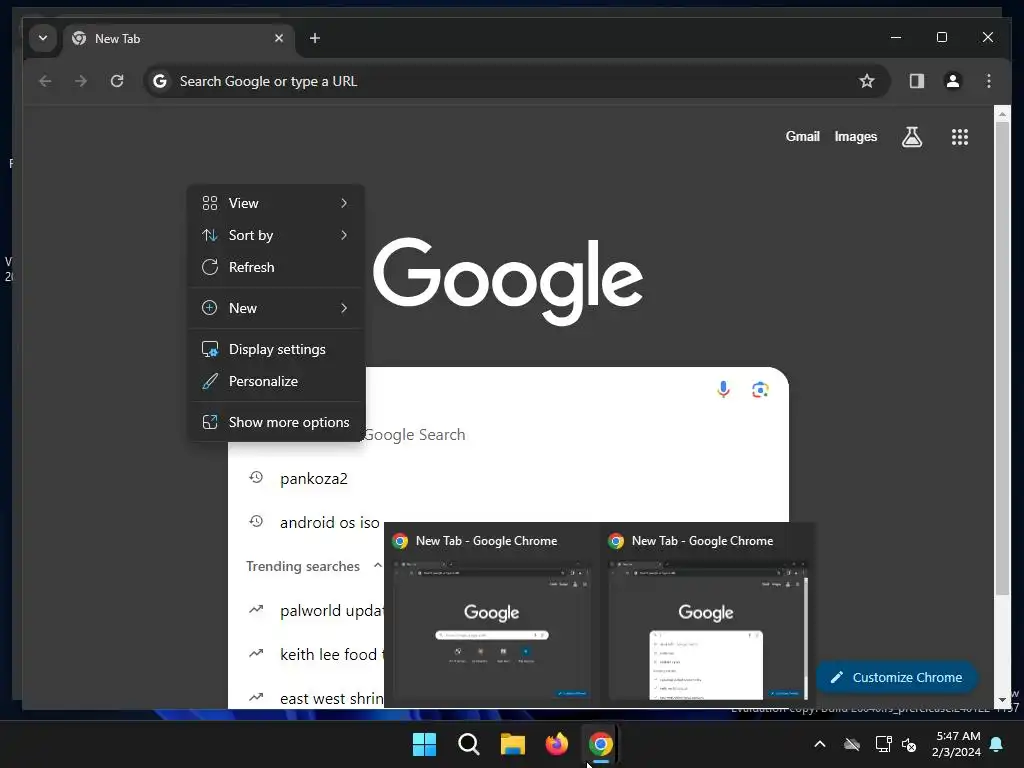Viewport: 1024px width, 768px height.
Task: Open the network status tray icon
Action: (884, 744)
